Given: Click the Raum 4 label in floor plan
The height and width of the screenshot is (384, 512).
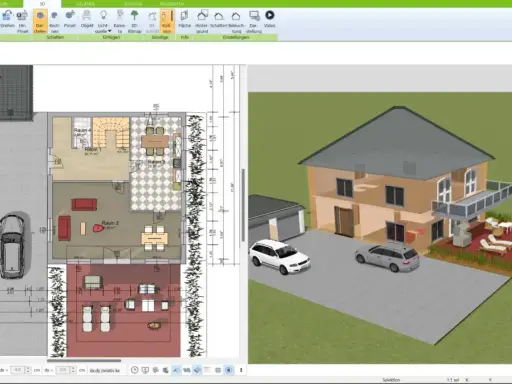Looking at the screenshot, I should (82, 130).
